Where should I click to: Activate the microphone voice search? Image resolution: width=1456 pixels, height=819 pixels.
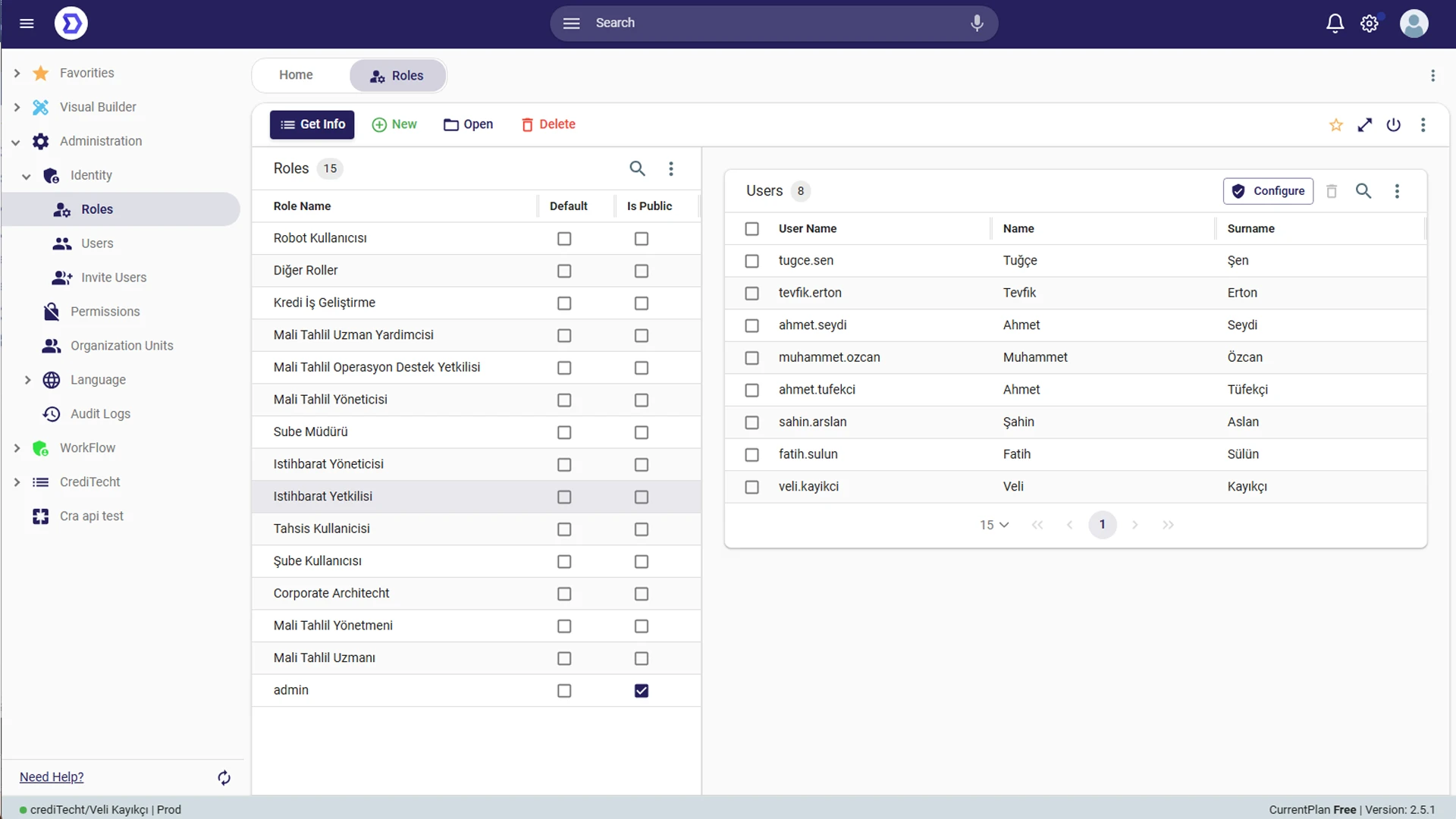[x=977, y=24]
